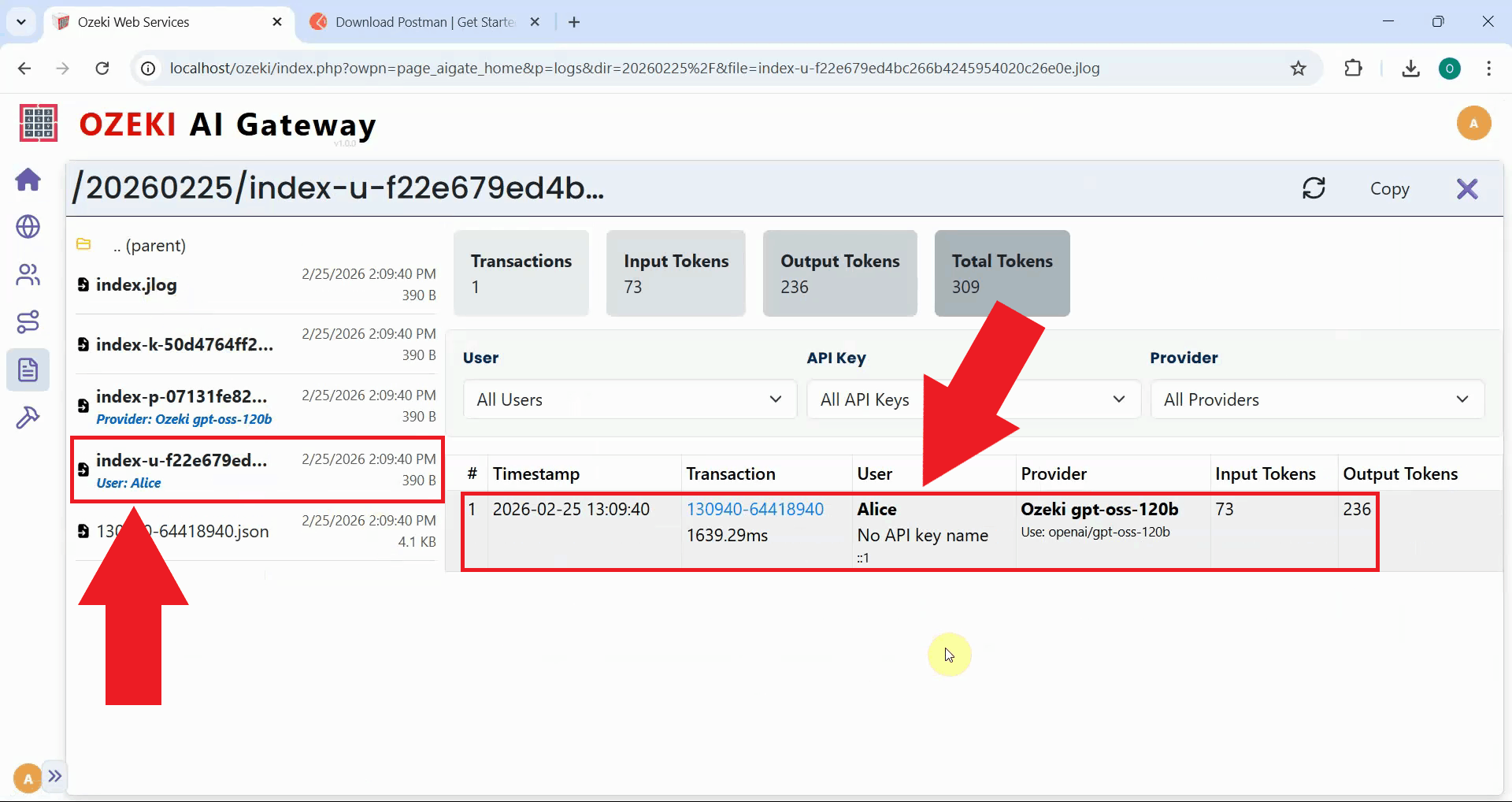This screenshot has width=1512, height=802.
Task: Open the account avatar menu top right
Action: point(1473,123)
